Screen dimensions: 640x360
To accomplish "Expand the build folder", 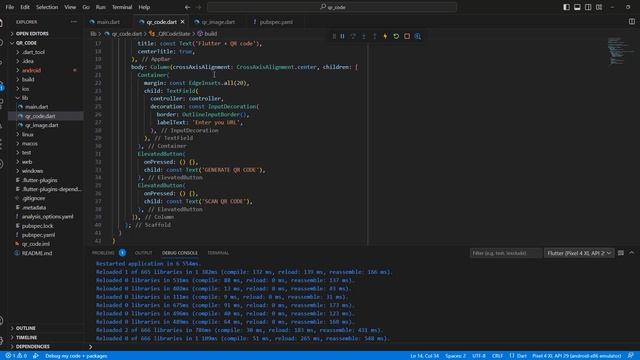I will 46,79.
